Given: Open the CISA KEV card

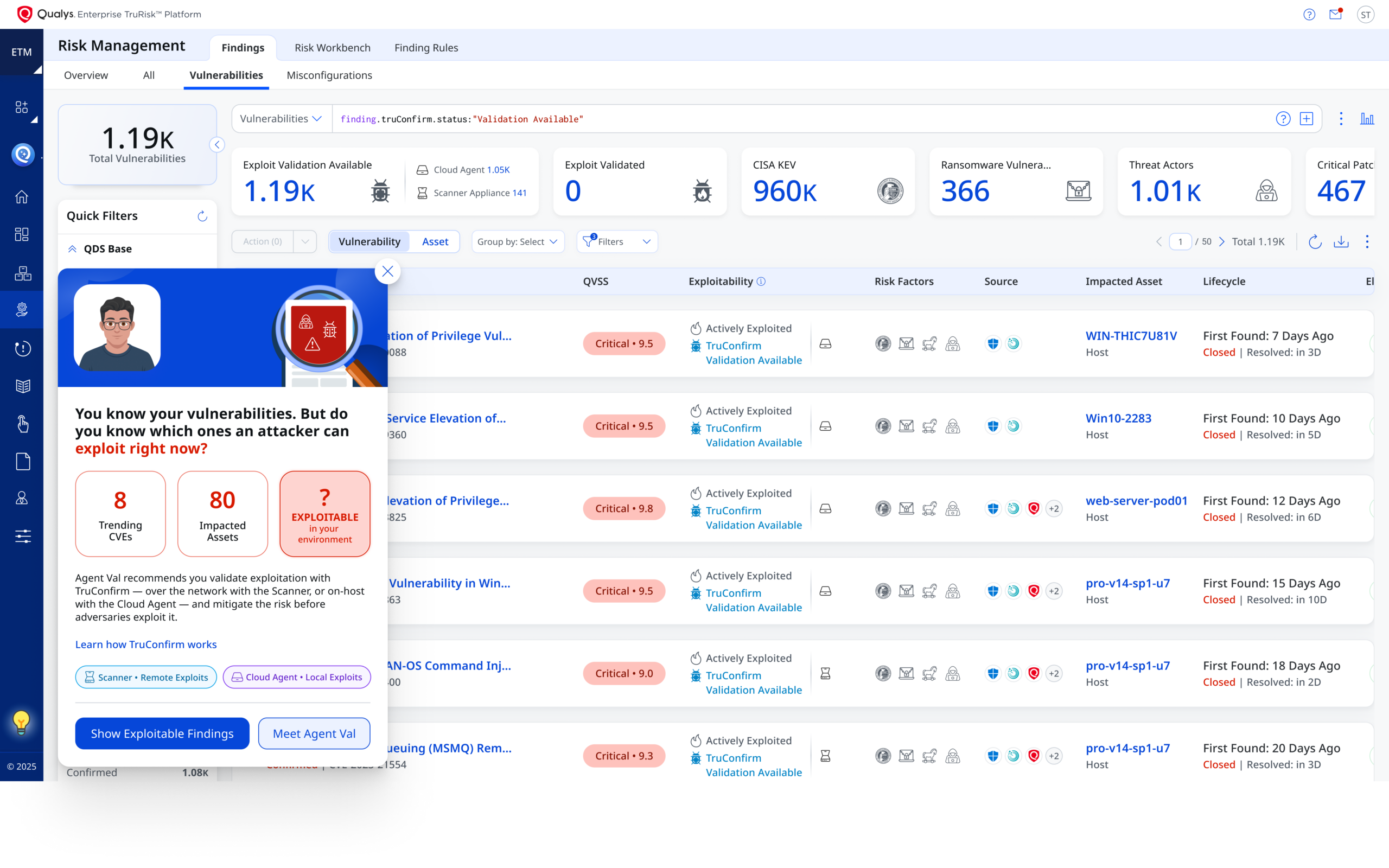Looking at the screenshot, I should (x=827, y=181).
